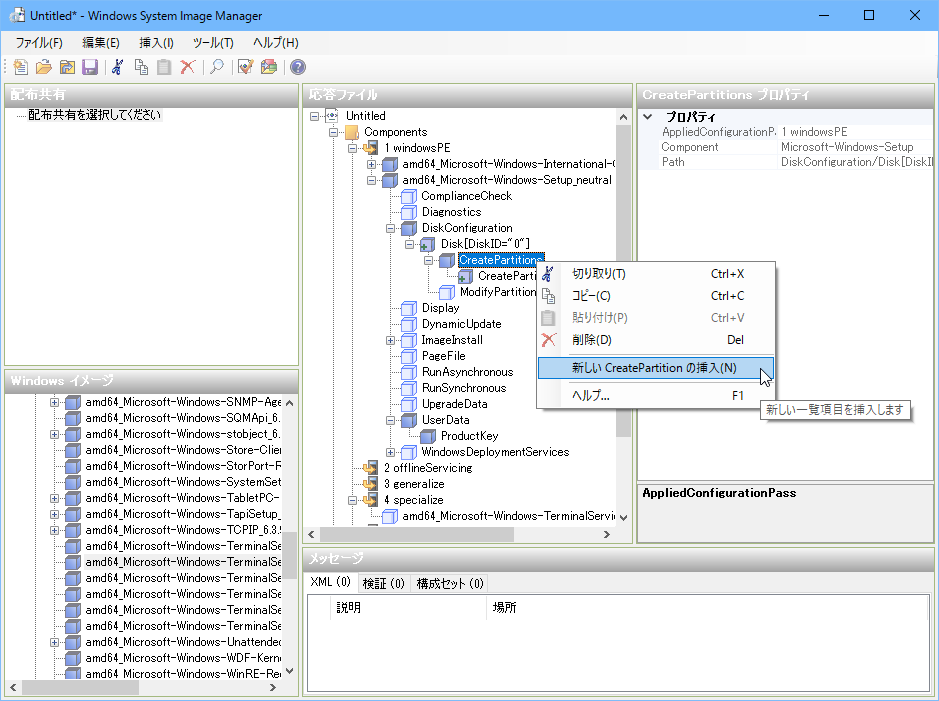
Task: Click the scissors icon in context menu
Action: (x=548, y=274)
